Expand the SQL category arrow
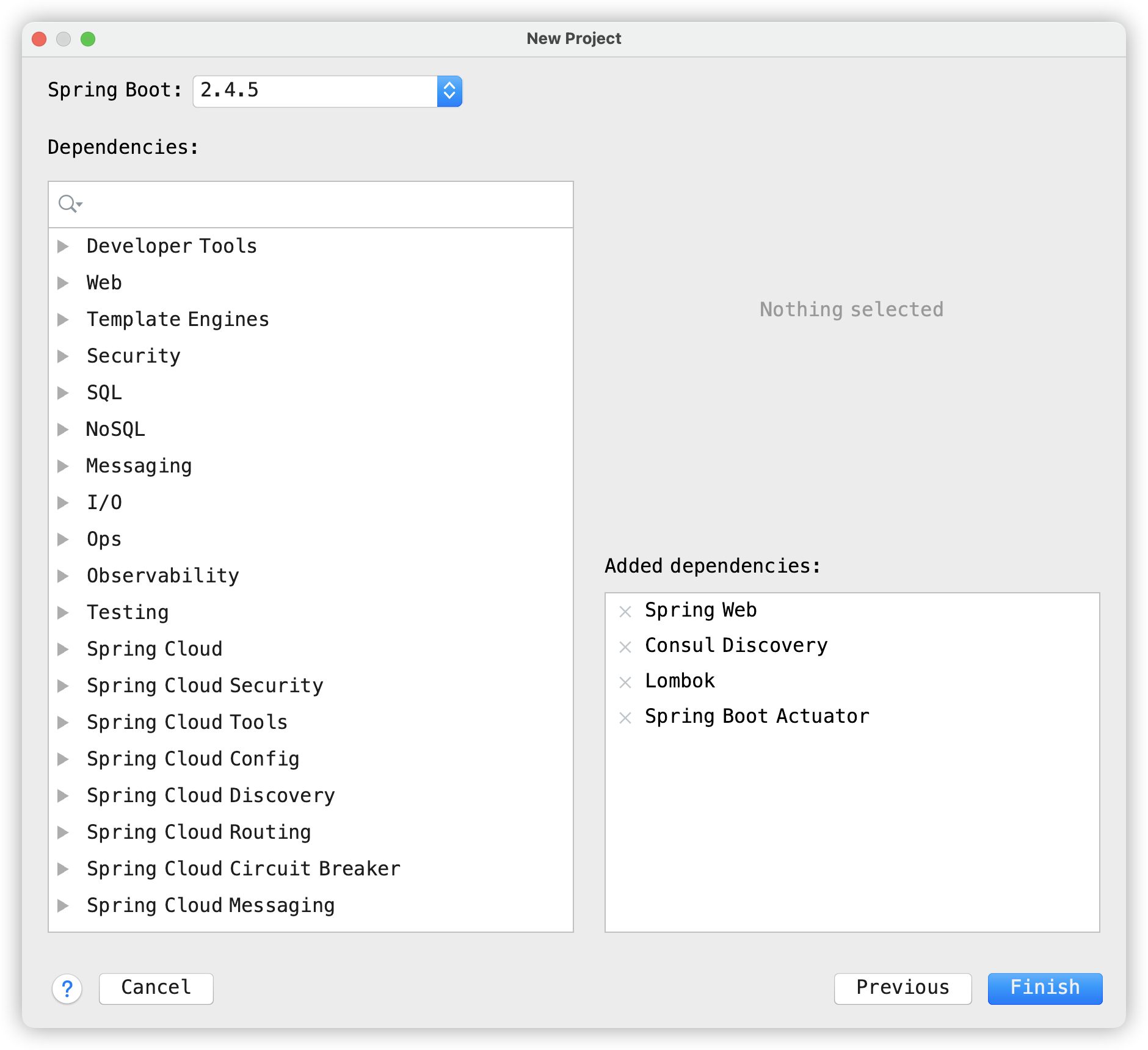The width and height of the screenshot is (1148, 1050). (63, 393)
